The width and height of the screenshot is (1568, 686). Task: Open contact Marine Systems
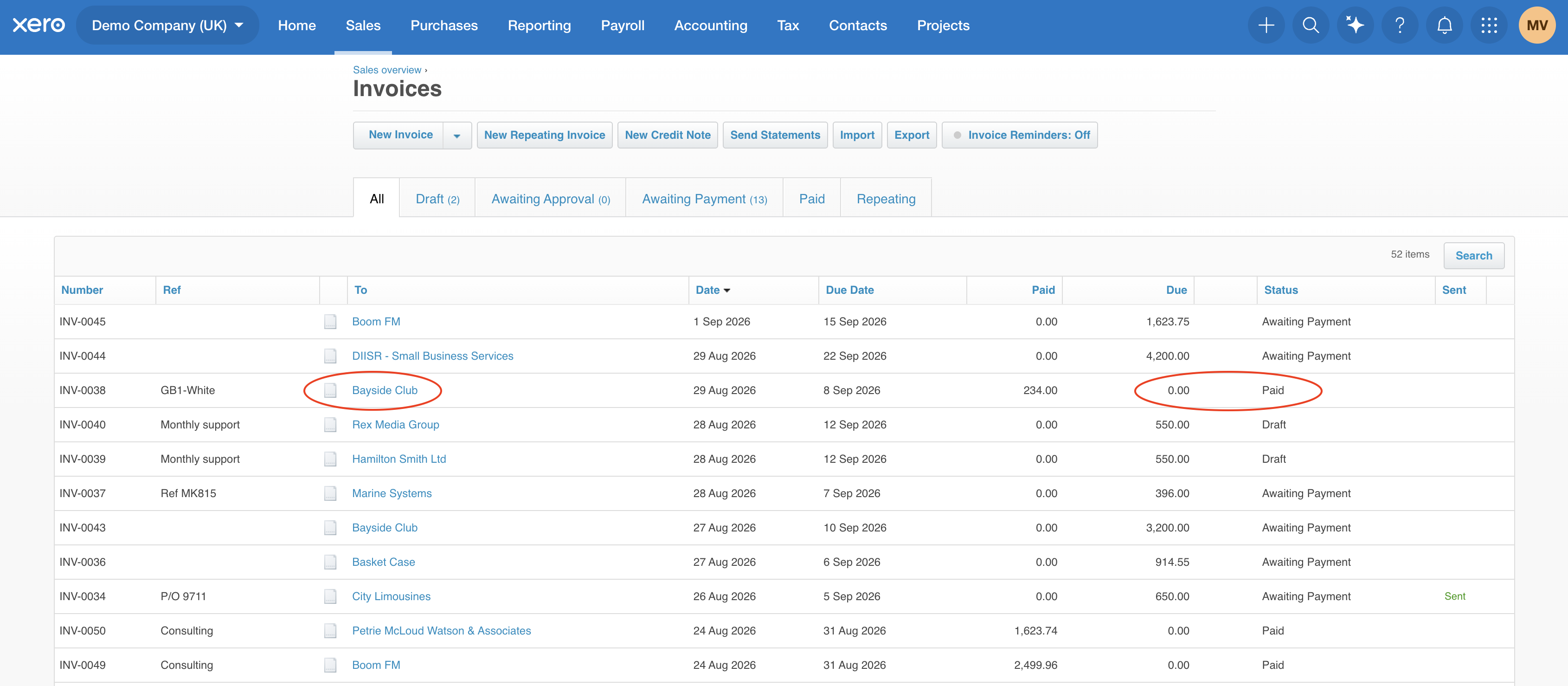click(x=392, y=493)
